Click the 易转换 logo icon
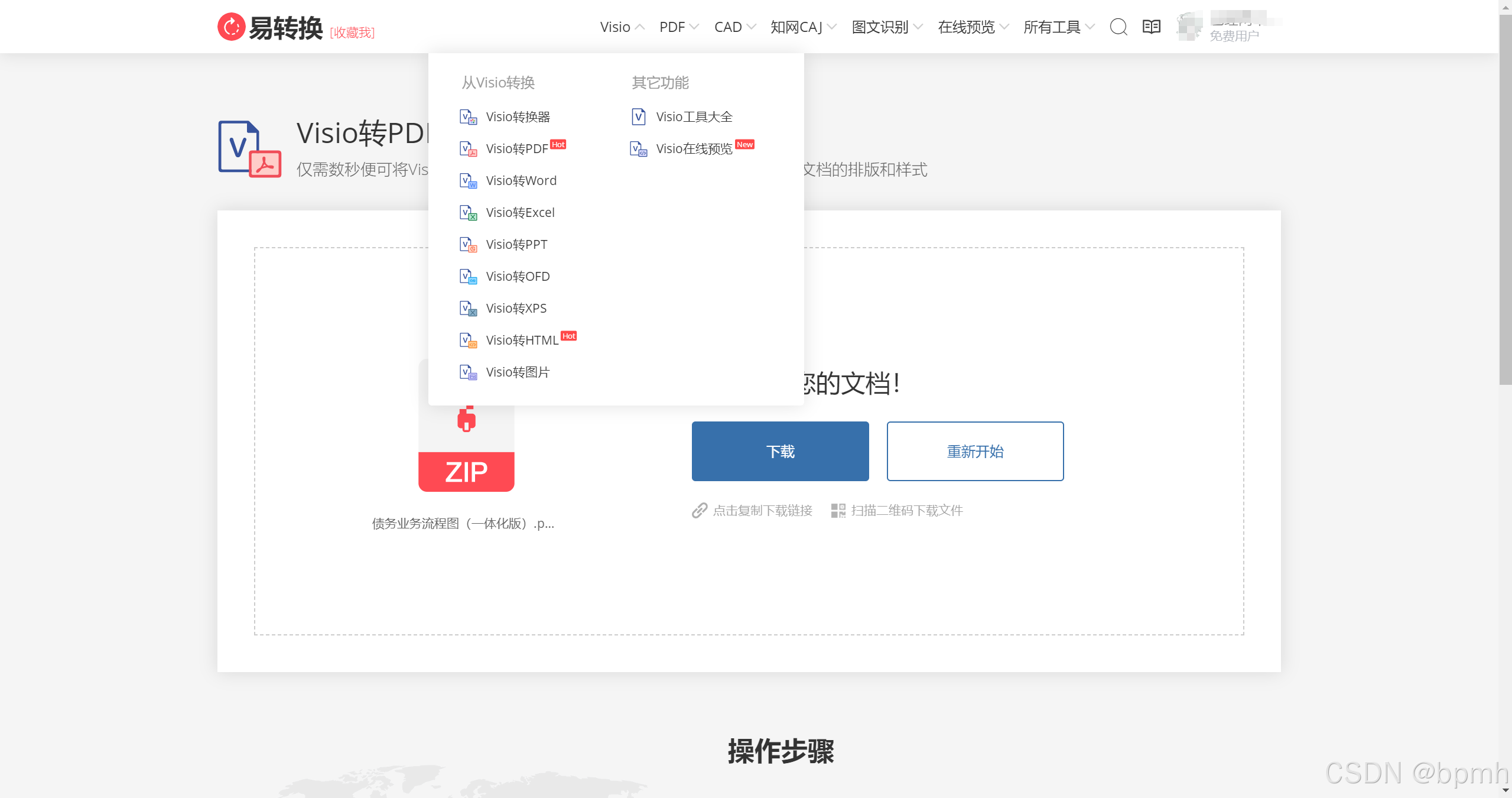 tap(231, 27)
